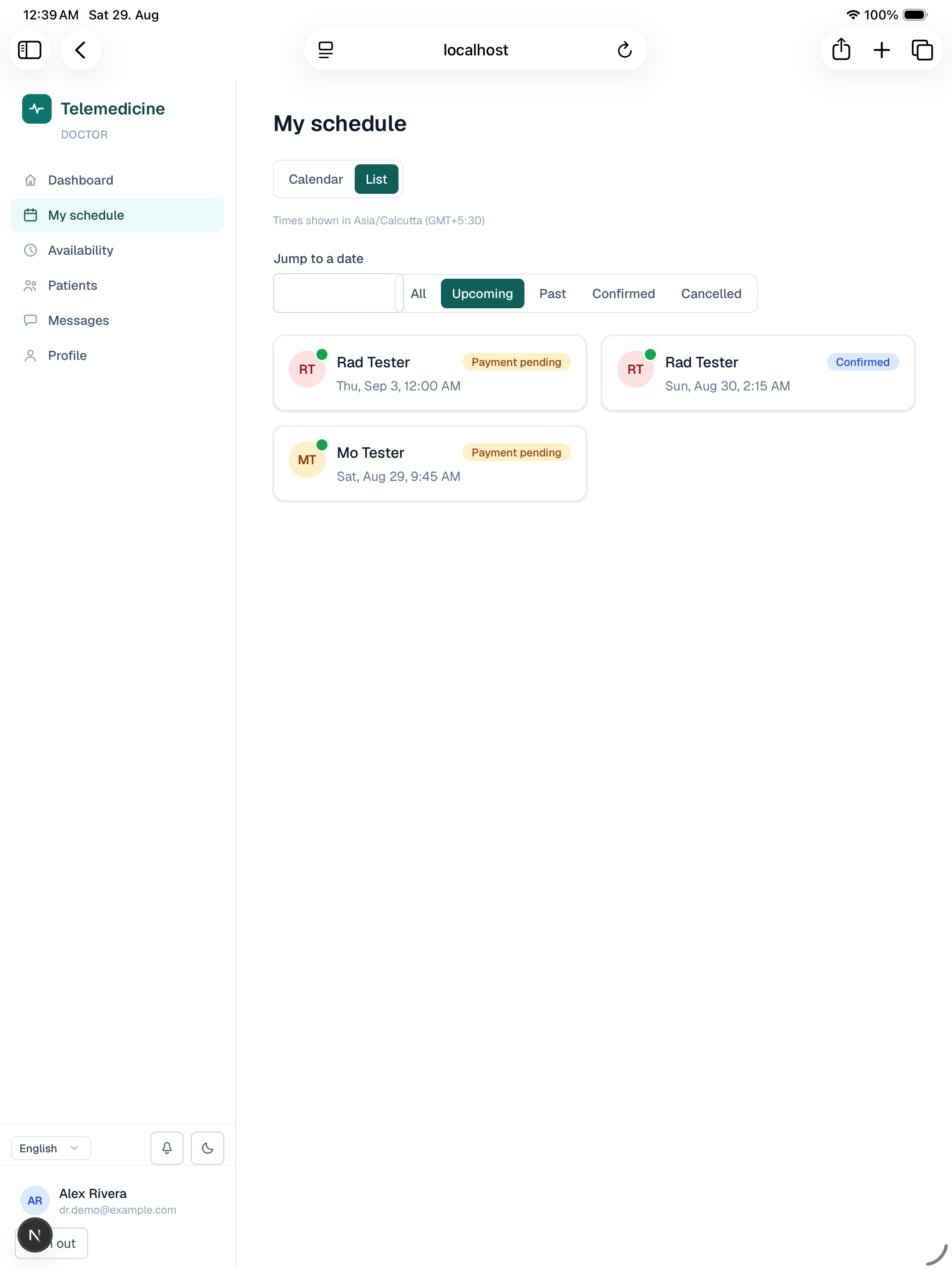
Task: Open Dashboard from the sidebar
Action: point(118,180)
